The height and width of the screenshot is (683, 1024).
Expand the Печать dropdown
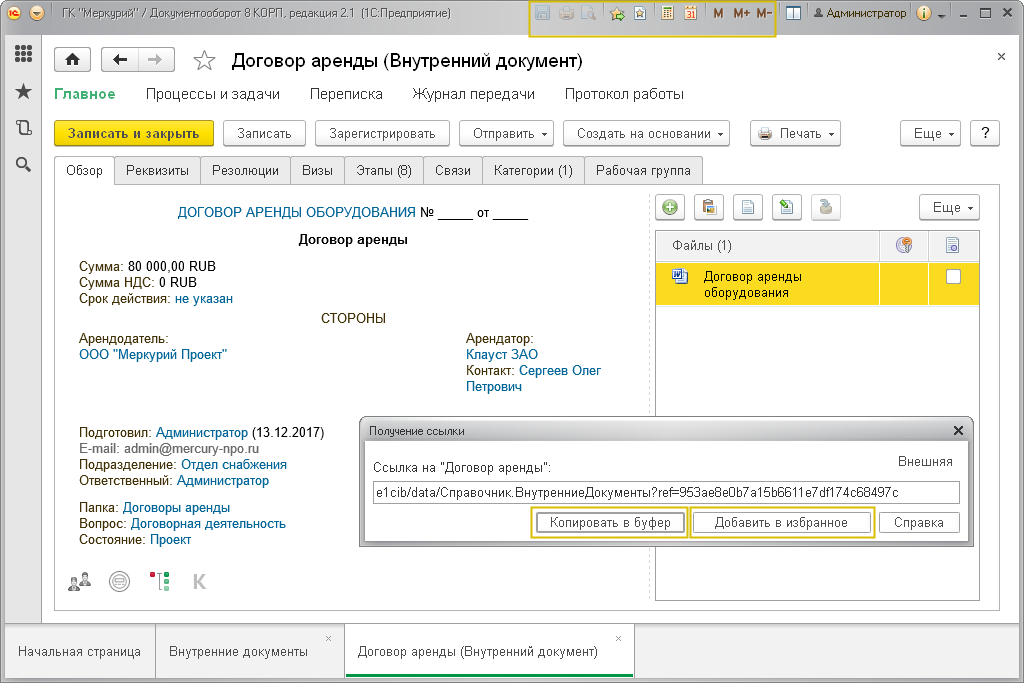tap(795, 133)
